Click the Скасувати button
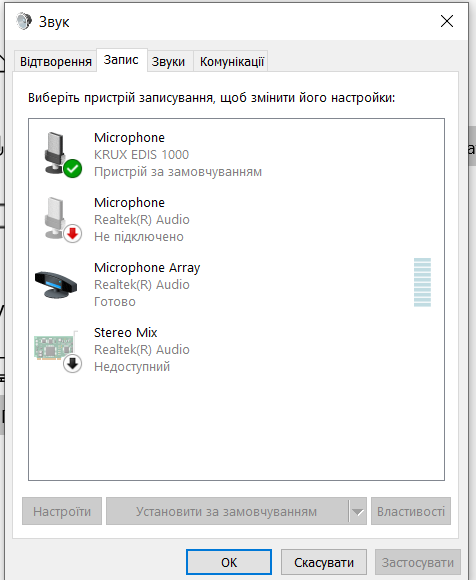The image size is (476, 580). [324, 562]
